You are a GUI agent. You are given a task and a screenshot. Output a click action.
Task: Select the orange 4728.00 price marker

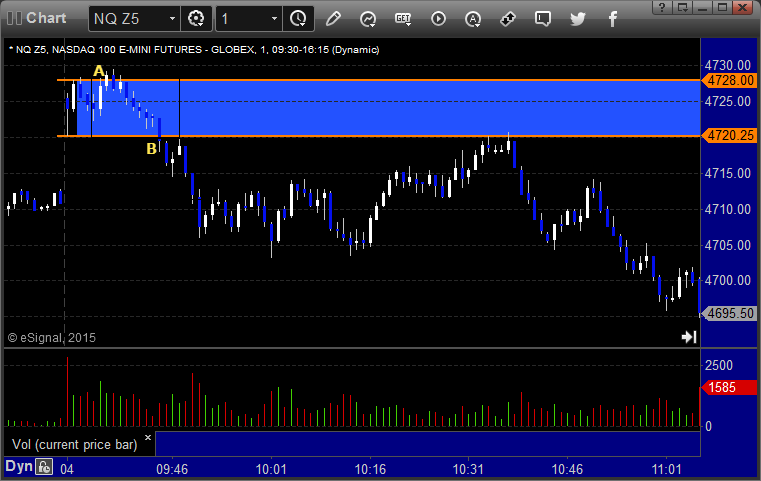pyautogui.click(x=729, y=81)
